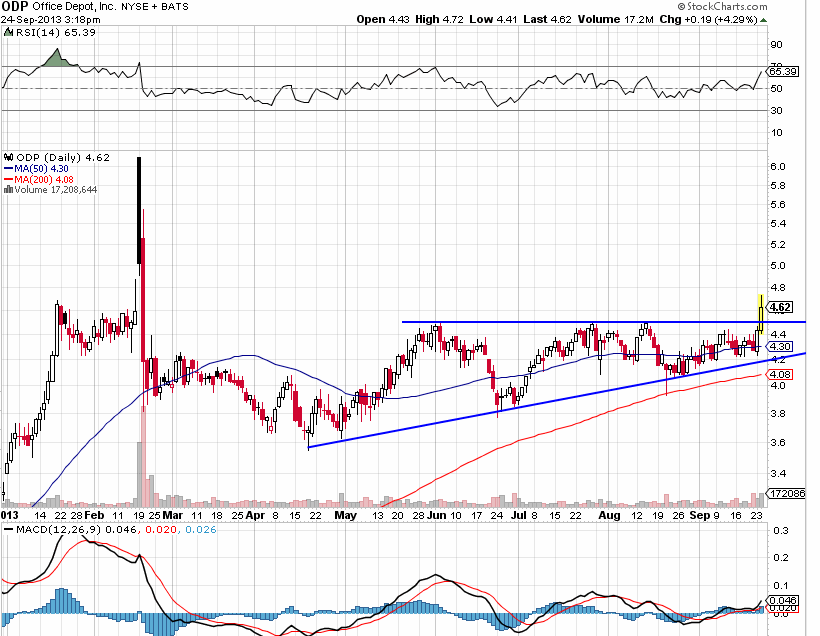
Task: Click the MACD 0.3 axis label
Action: pyautogui.click(x=781, y=531)
